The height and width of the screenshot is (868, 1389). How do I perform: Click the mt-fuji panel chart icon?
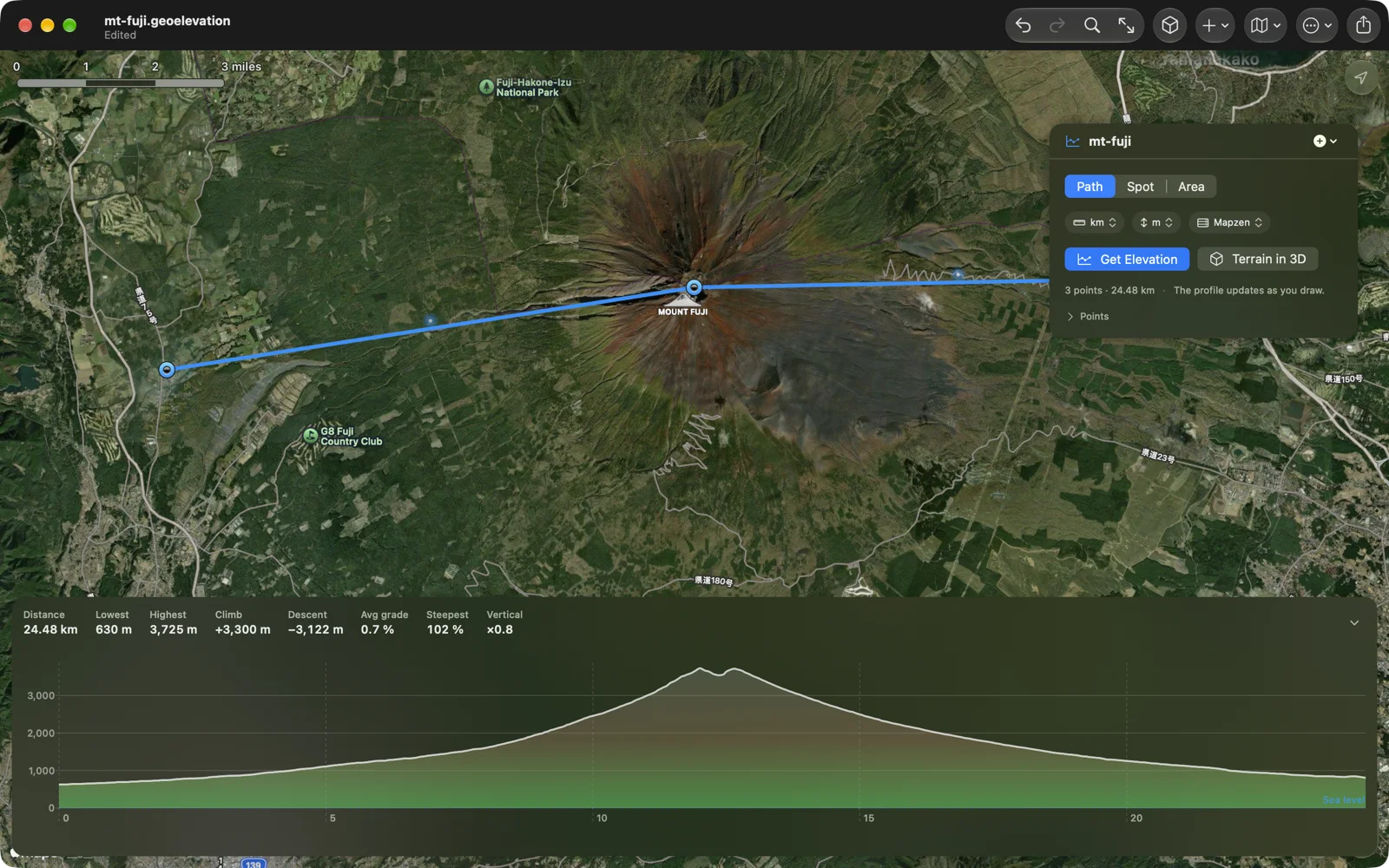tap(1073, 141)
